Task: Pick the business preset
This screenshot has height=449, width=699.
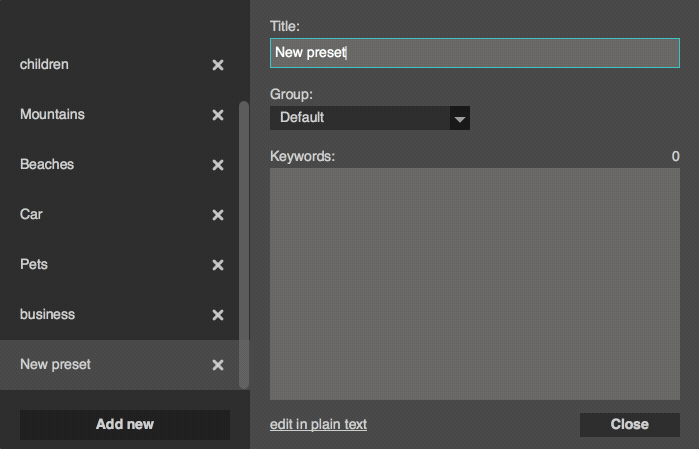Action: [119, 314]
